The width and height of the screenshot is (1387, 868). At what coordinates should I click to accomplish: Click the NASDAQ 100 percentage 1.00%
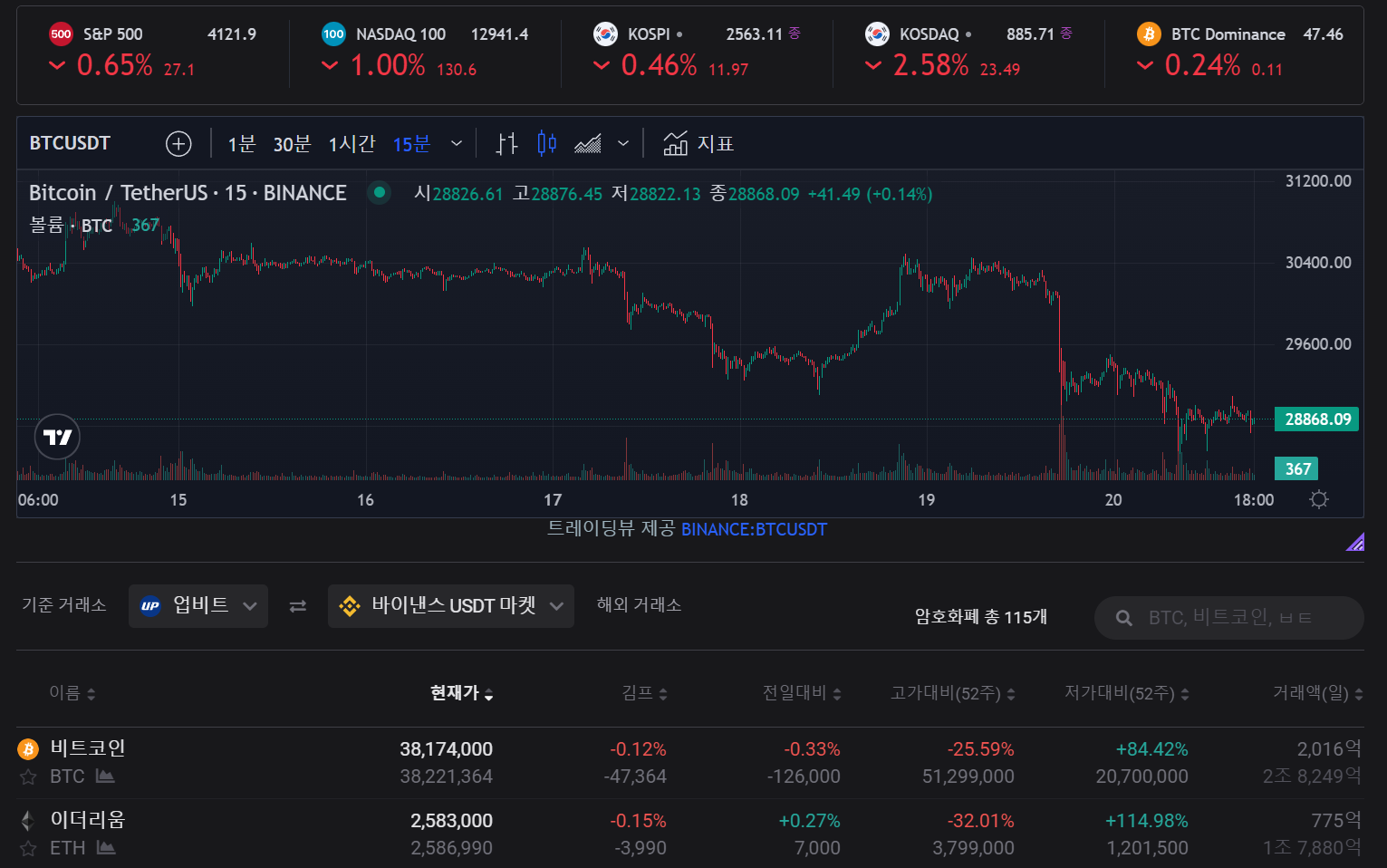[x=388, y=65]
